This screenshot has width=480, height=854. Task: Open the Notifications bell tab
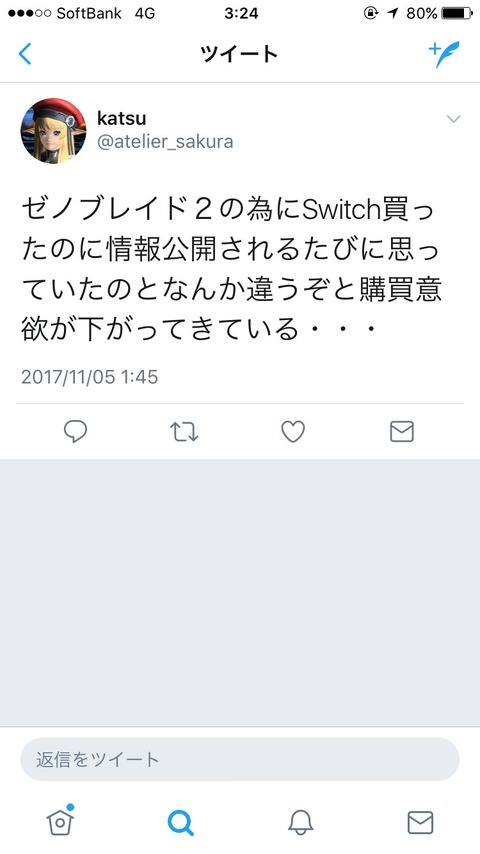point(300,822)
